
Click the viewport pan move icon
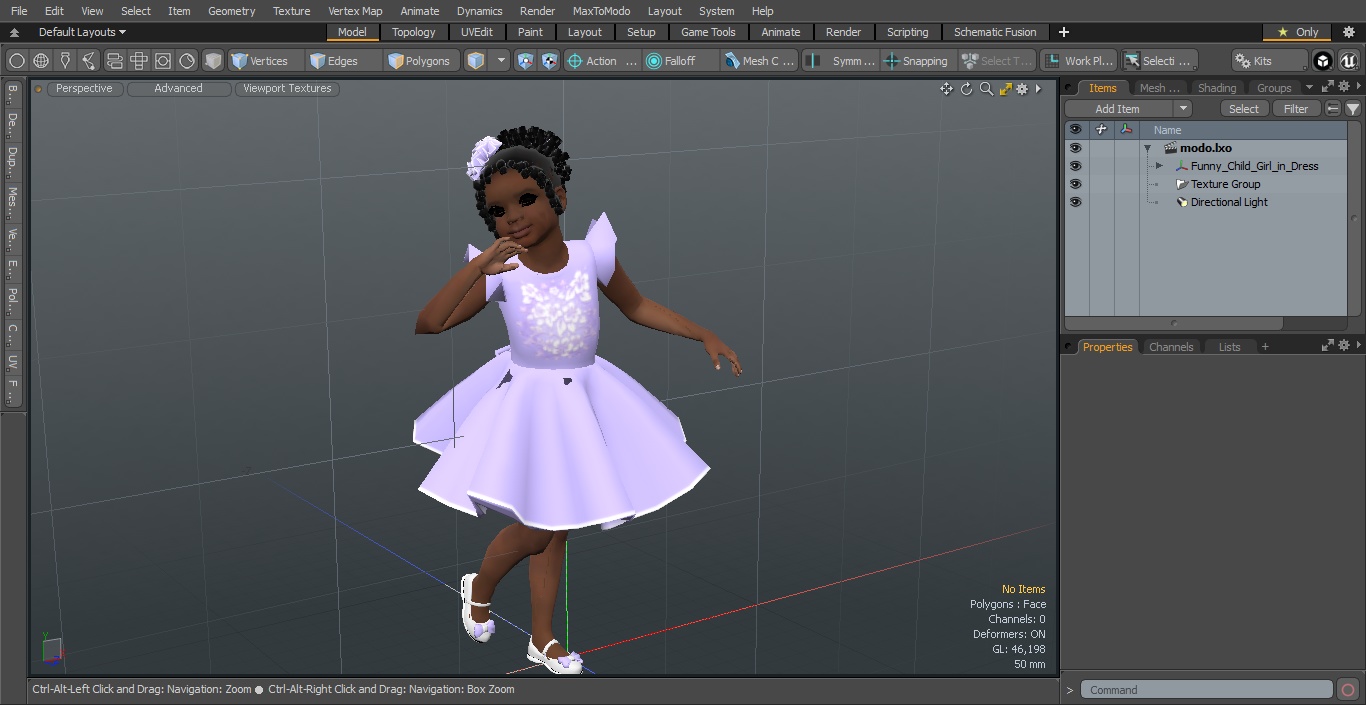point(946,89)
